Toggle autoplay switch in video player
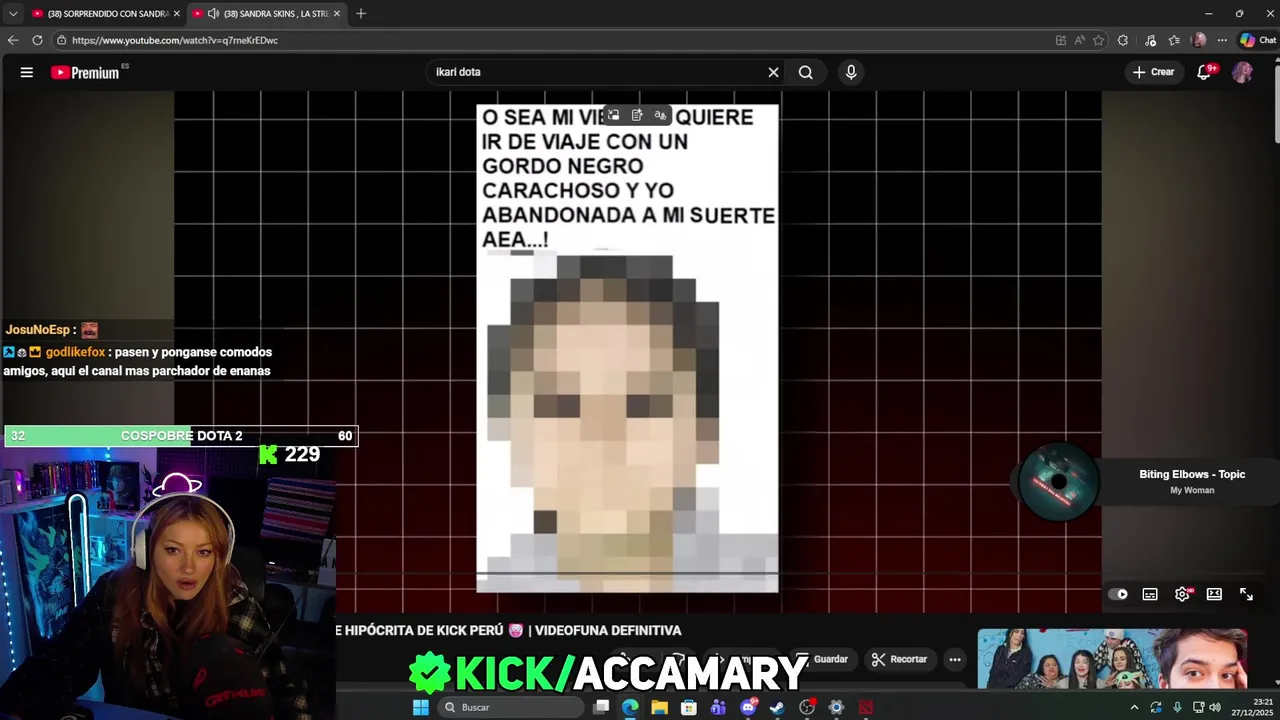 pos(1118,594)
